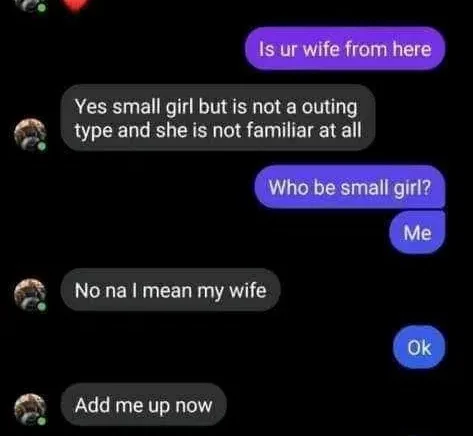Tap green status dot beside 'Add me up now' avatar
This screenshot has height=436, width=473.
42,421
